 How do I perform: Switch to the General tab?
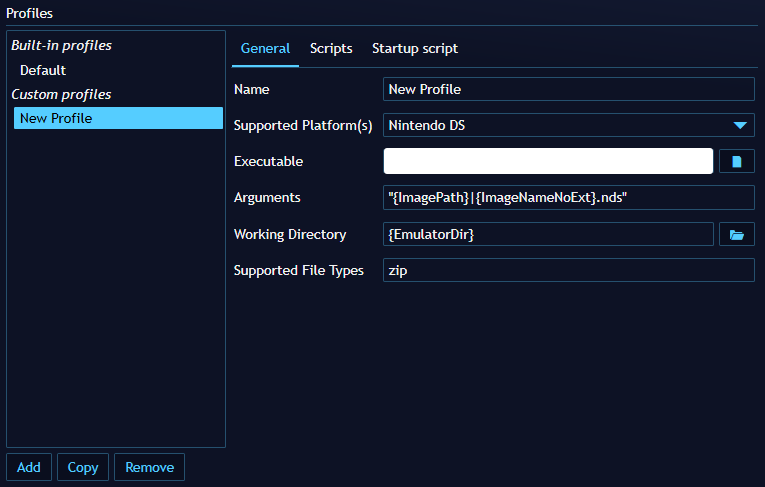(265, 48)
